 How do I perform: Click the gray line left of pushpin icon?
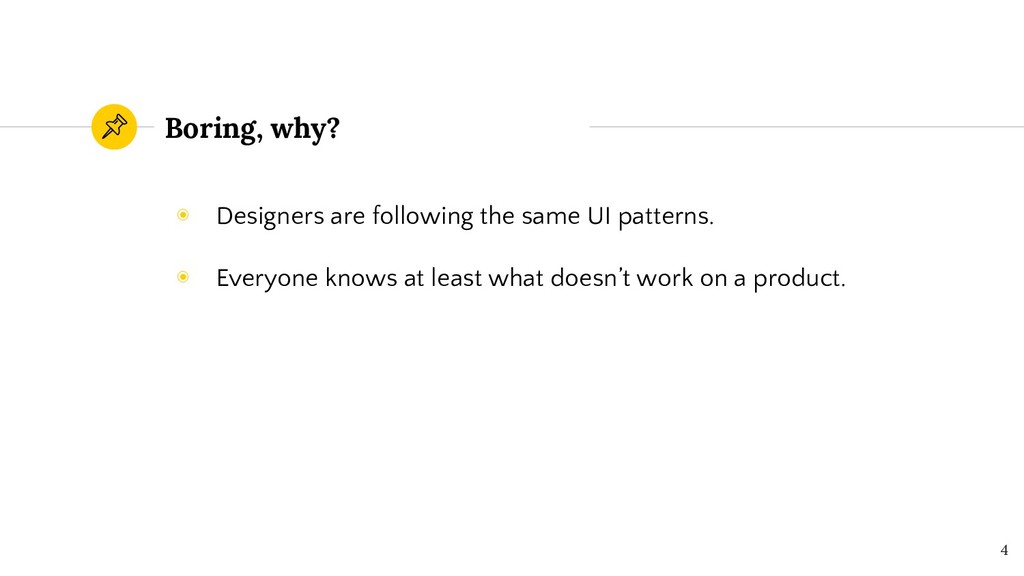pyautogui.click(x=46, y=127)
